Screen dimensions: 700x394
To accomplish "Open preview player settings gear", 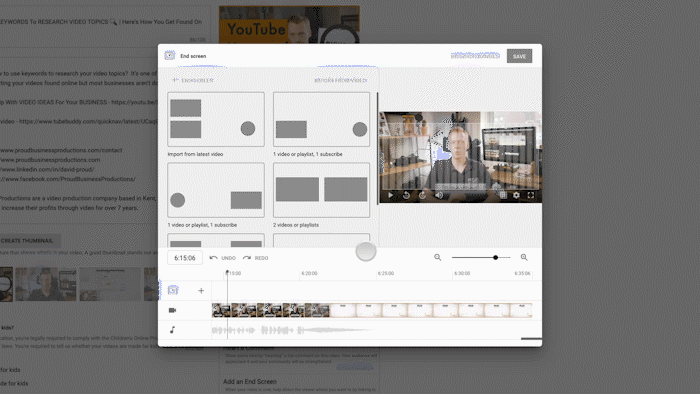I will coord(517,195).
